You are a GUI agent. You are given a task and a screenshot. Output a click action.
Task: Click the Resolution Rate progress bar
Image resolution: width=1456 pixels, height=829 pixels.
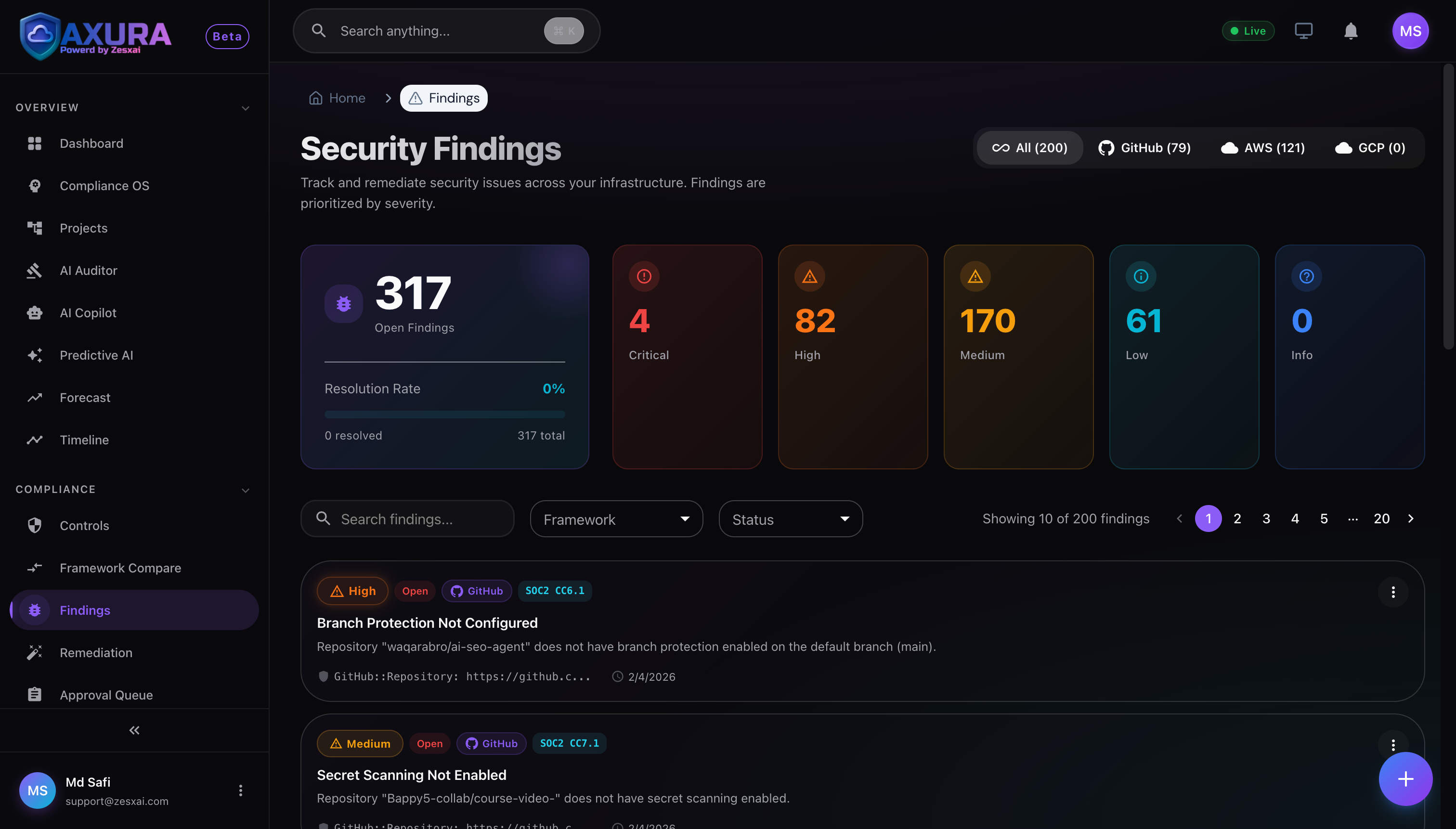(445, 414)
